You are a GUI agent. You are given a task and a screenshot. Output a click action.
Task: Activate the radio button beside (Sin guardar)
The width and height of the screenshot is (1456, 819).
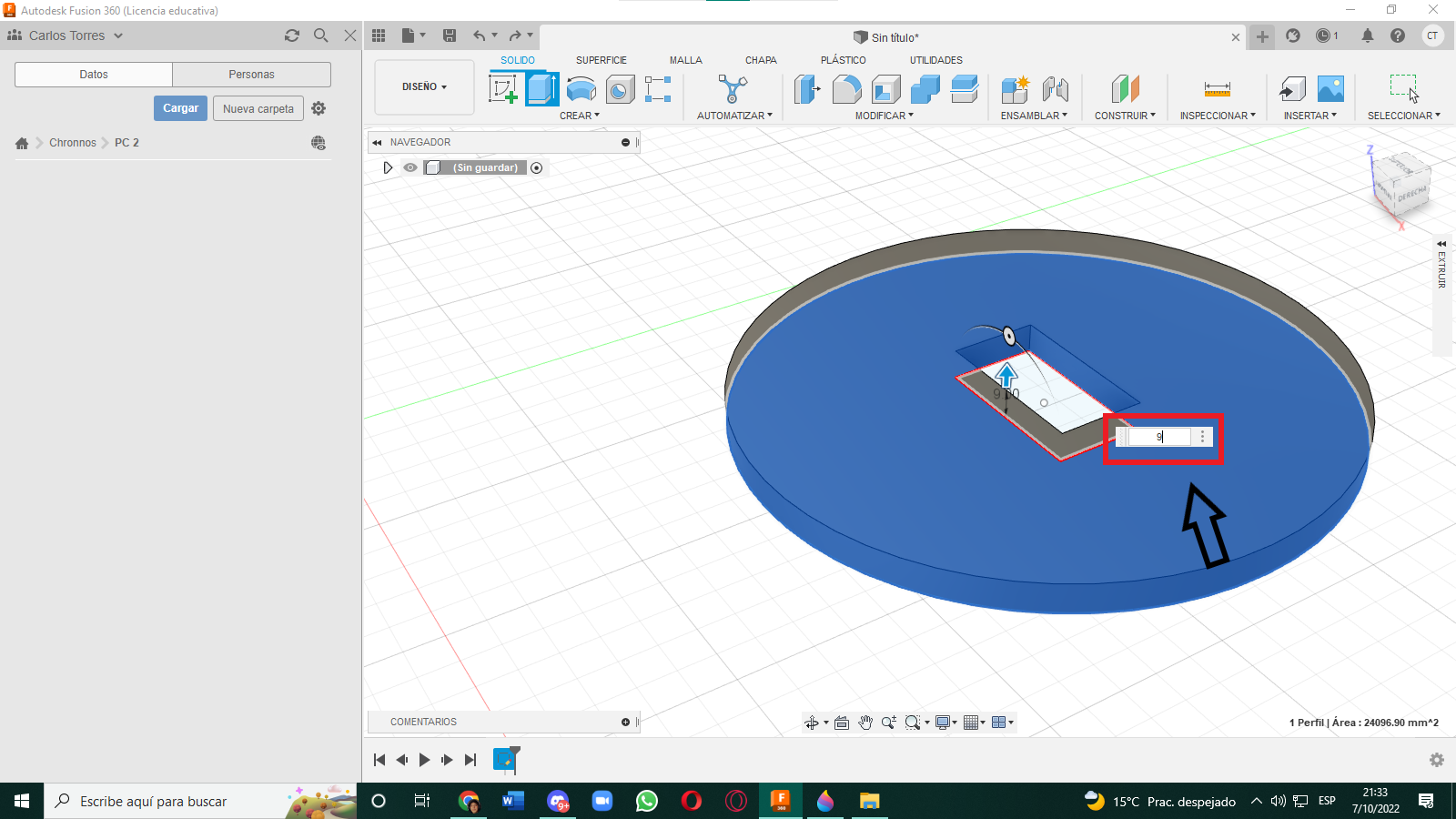click(537, 167)
